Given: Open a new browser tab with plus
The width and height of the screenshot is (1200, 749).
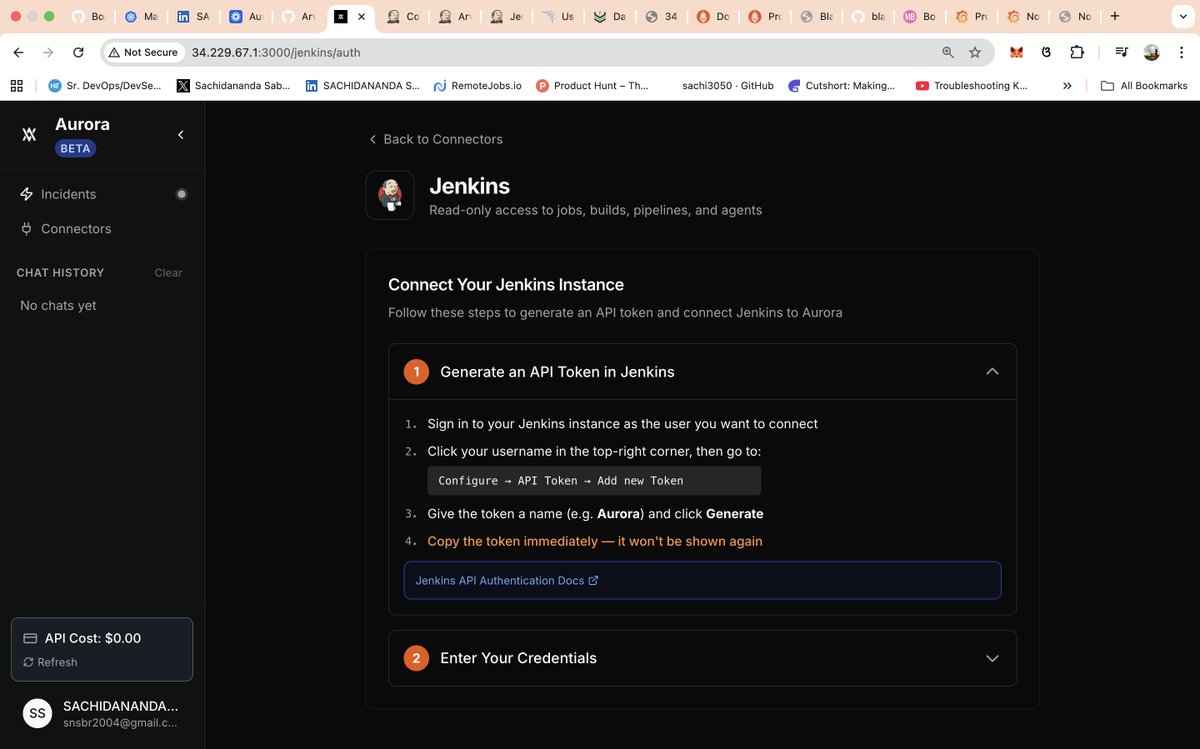Looking at the screenshot, I should click(x=1115, y=16).
